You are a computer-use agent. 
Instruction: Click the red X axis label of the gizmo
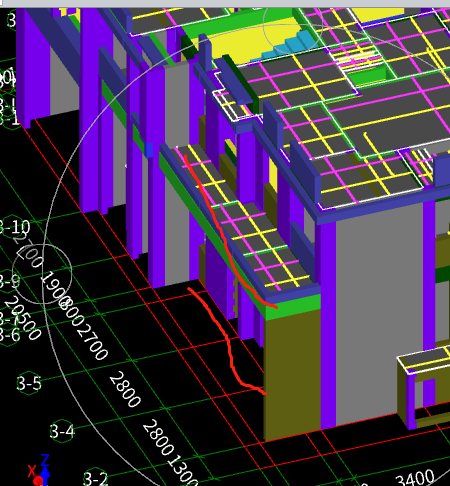[x=32, y=471]
